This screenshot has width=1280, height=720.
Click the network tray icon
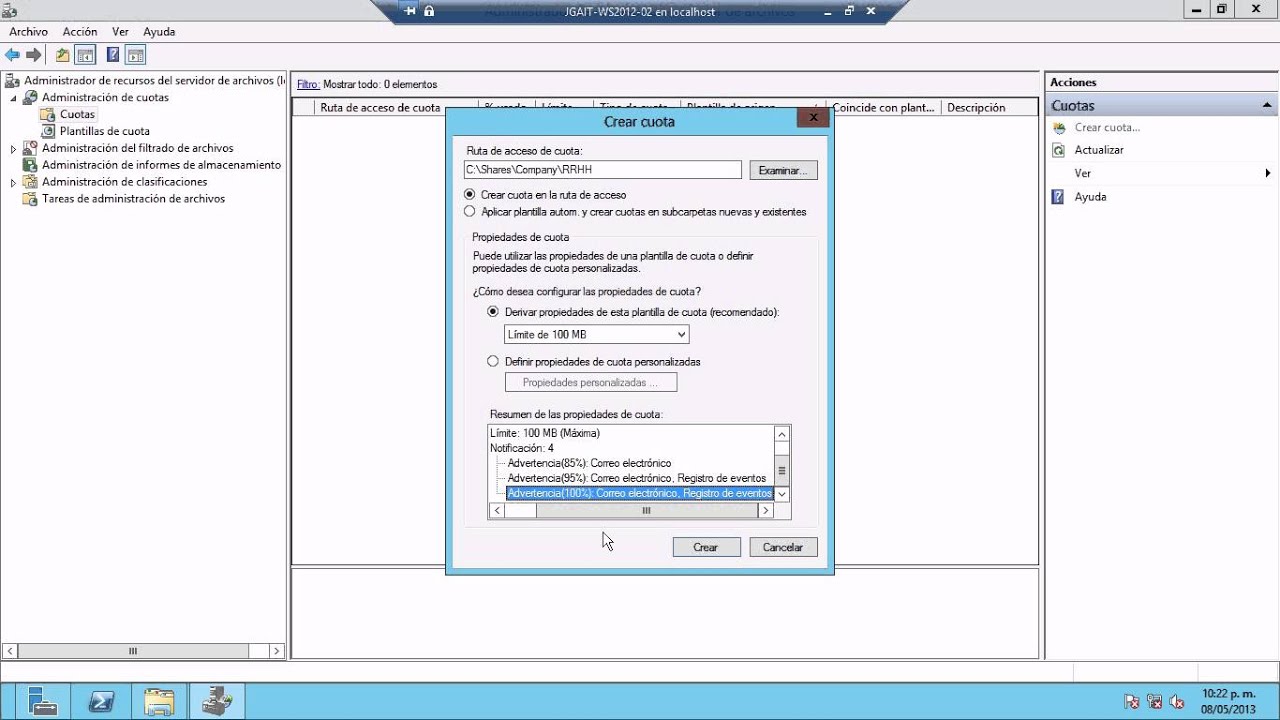[1155, 702]
